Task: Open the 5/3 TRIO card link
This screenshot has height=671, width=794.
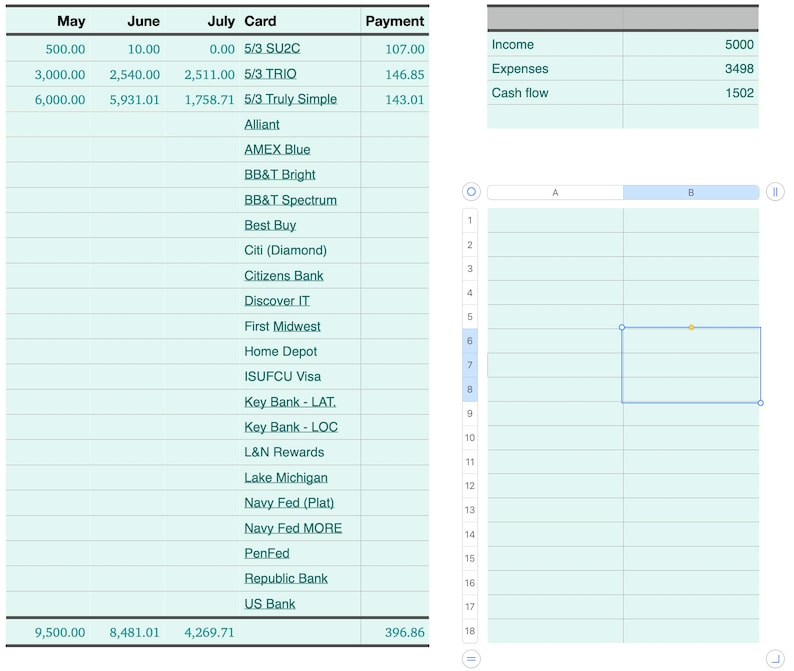Action: click(x=270, y=74)
